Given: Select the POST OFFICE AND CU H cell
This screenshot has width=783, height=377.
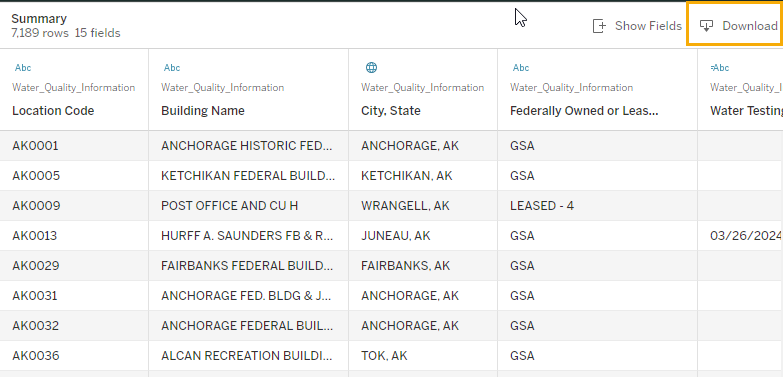Looking at the screenshot, I should pos(248,206).
